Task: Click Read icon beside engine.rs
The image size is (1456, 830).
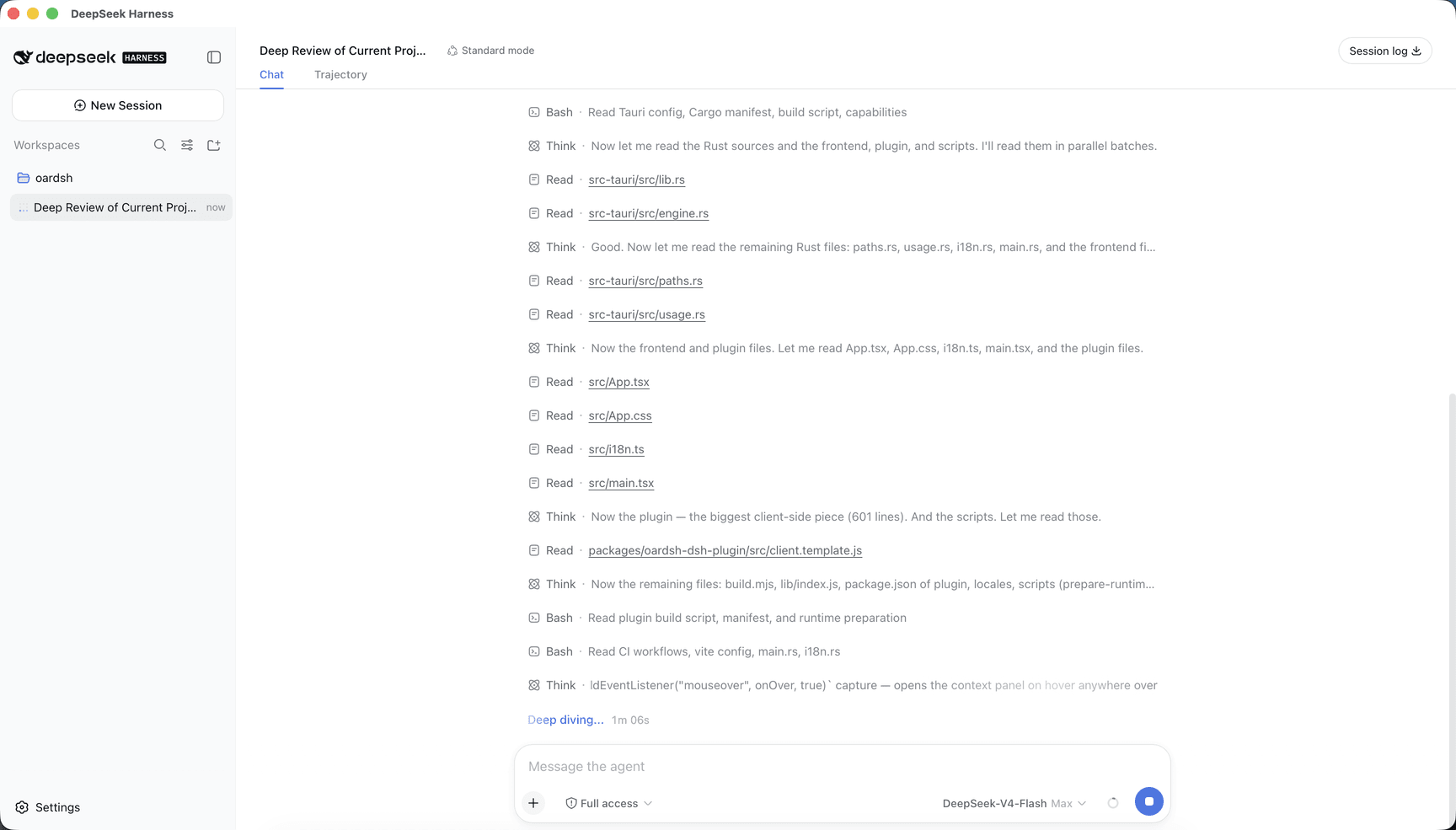Action: pos(534,213)
